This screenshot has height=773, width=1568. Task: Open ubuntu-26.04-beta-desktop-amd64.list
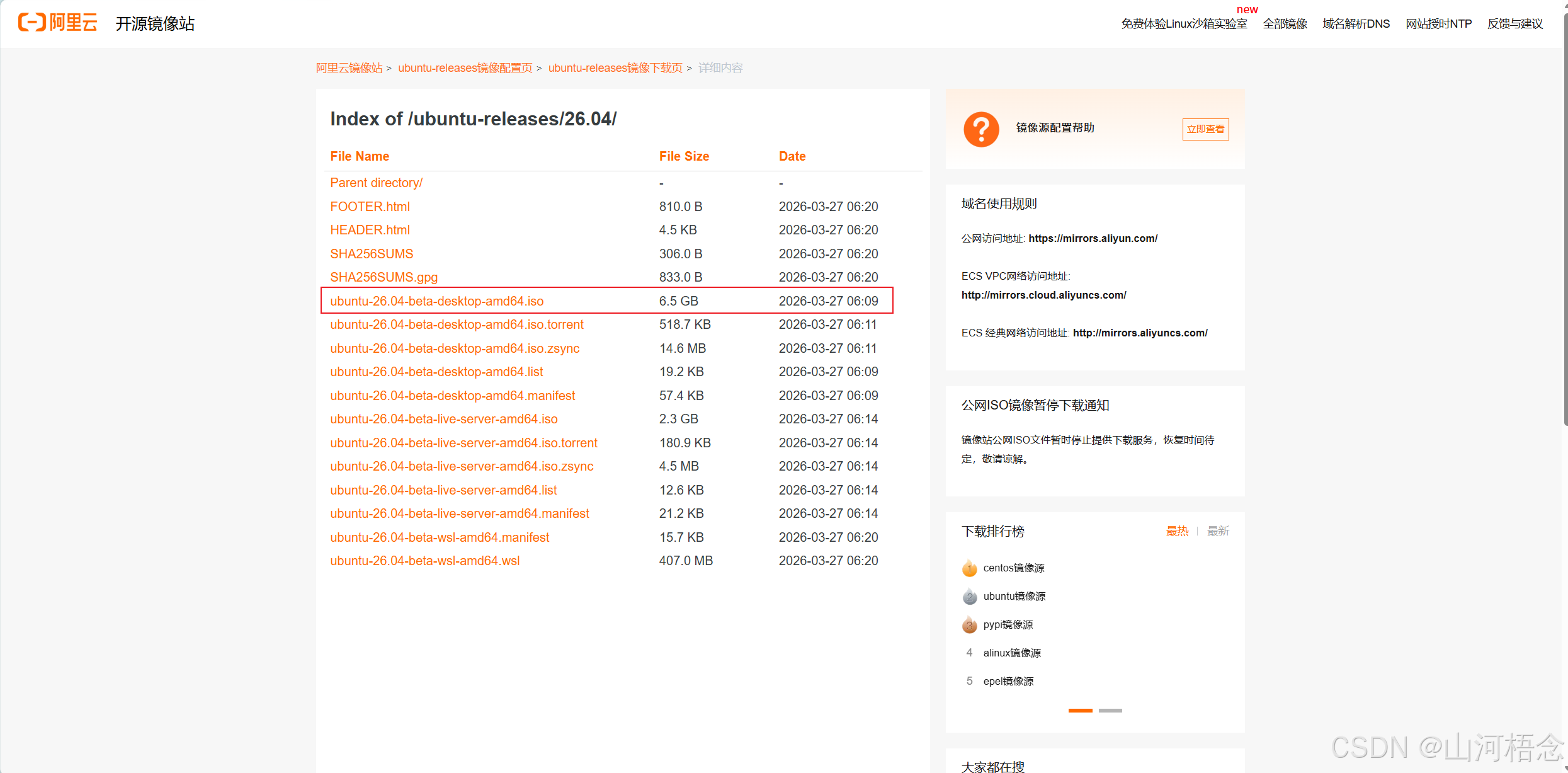(436, 372)
